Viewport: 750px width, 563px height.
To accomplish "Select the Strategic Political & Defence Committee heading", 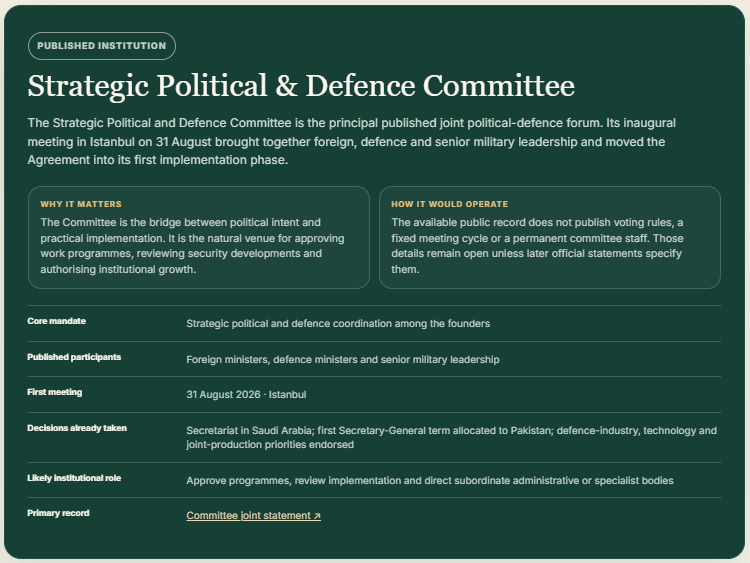I will (301, 86).
